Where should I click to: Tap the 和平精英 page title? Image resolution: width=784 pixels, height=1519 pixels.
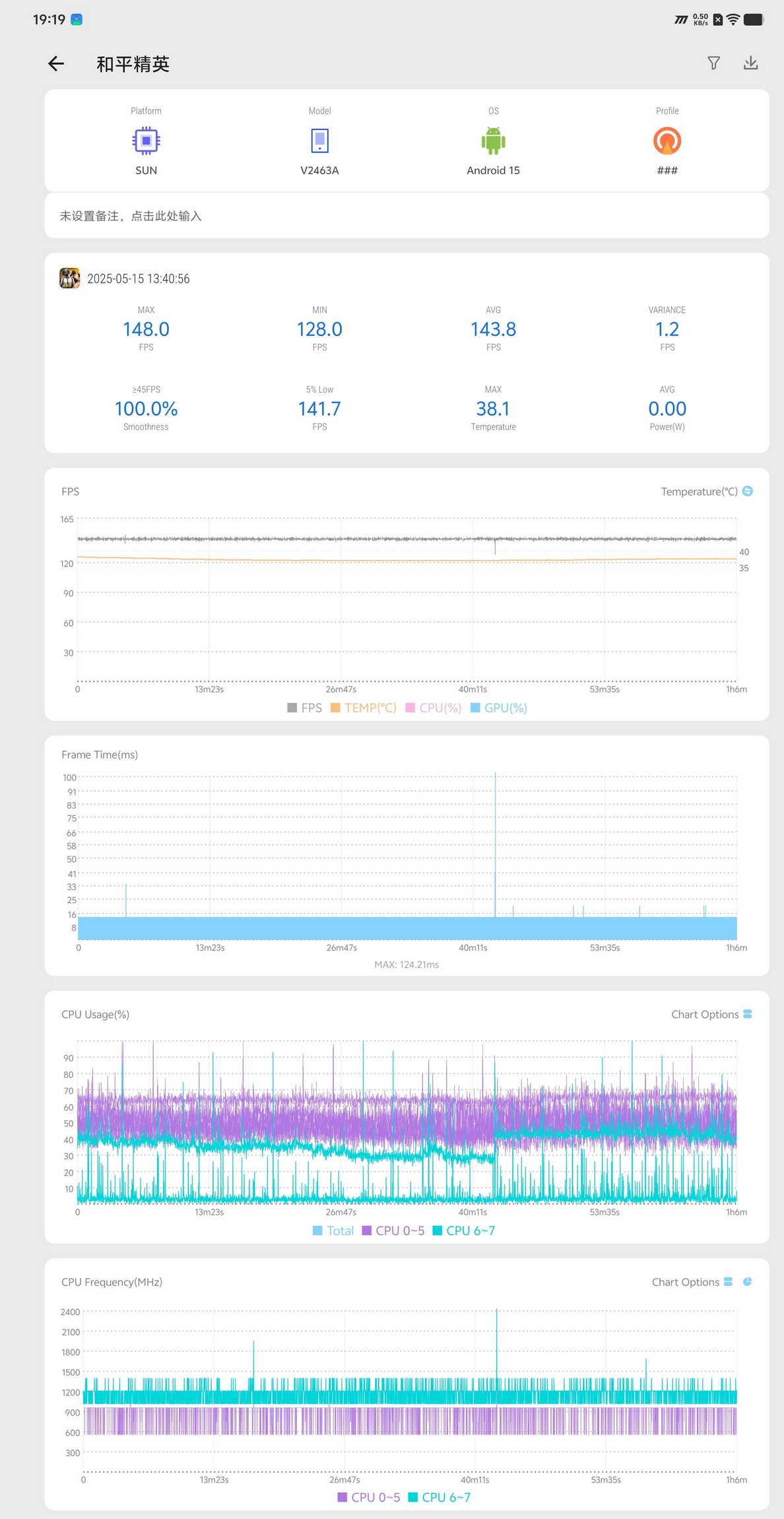pos(133,64)
